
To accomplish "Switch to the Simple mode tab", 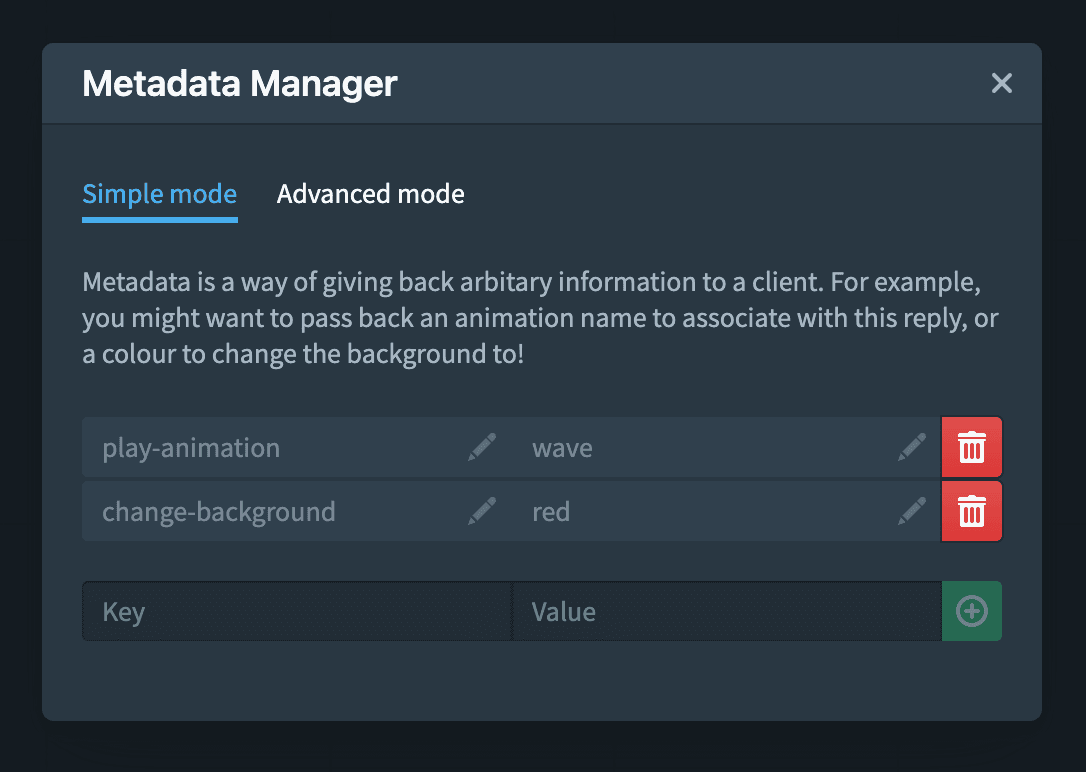I will (x=160, y=193).
